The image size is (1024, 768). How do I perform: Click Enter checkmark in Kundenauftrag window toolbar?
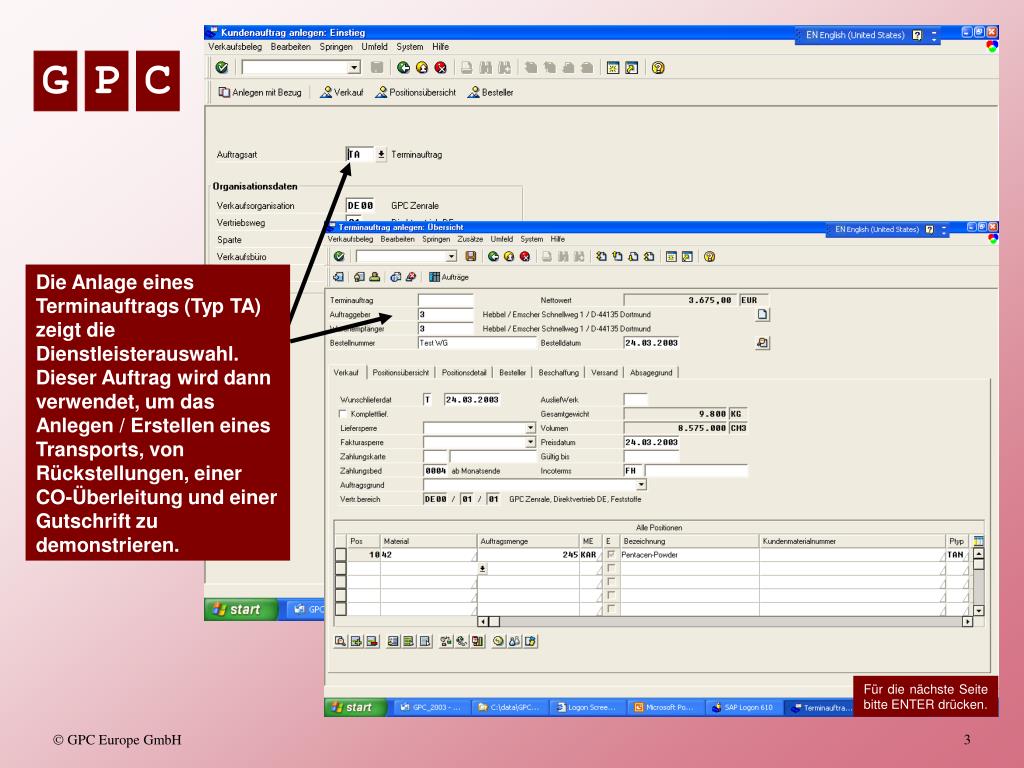(222, 67)
